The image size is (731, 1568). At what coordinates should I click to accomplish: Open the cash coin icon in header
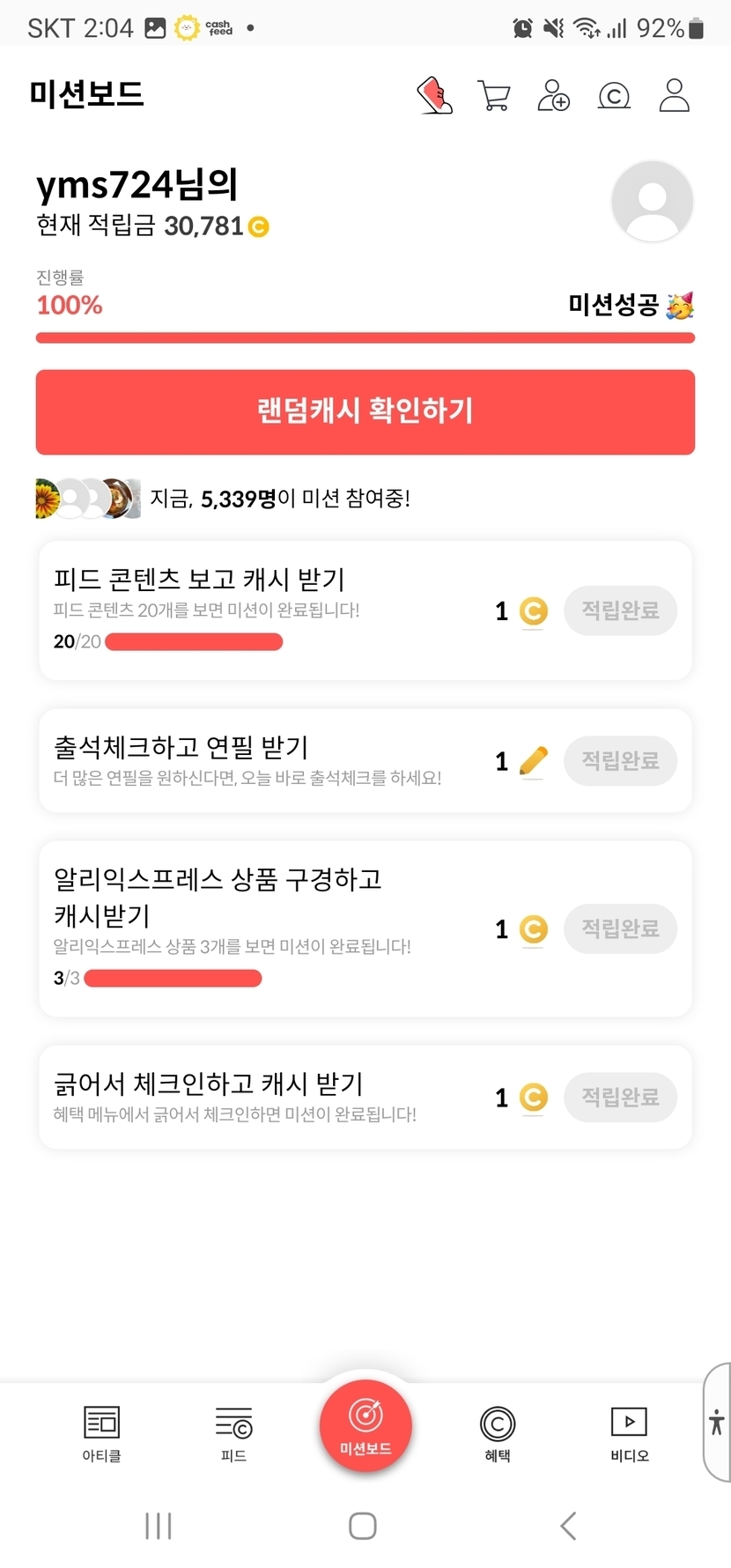pos(614,95)
